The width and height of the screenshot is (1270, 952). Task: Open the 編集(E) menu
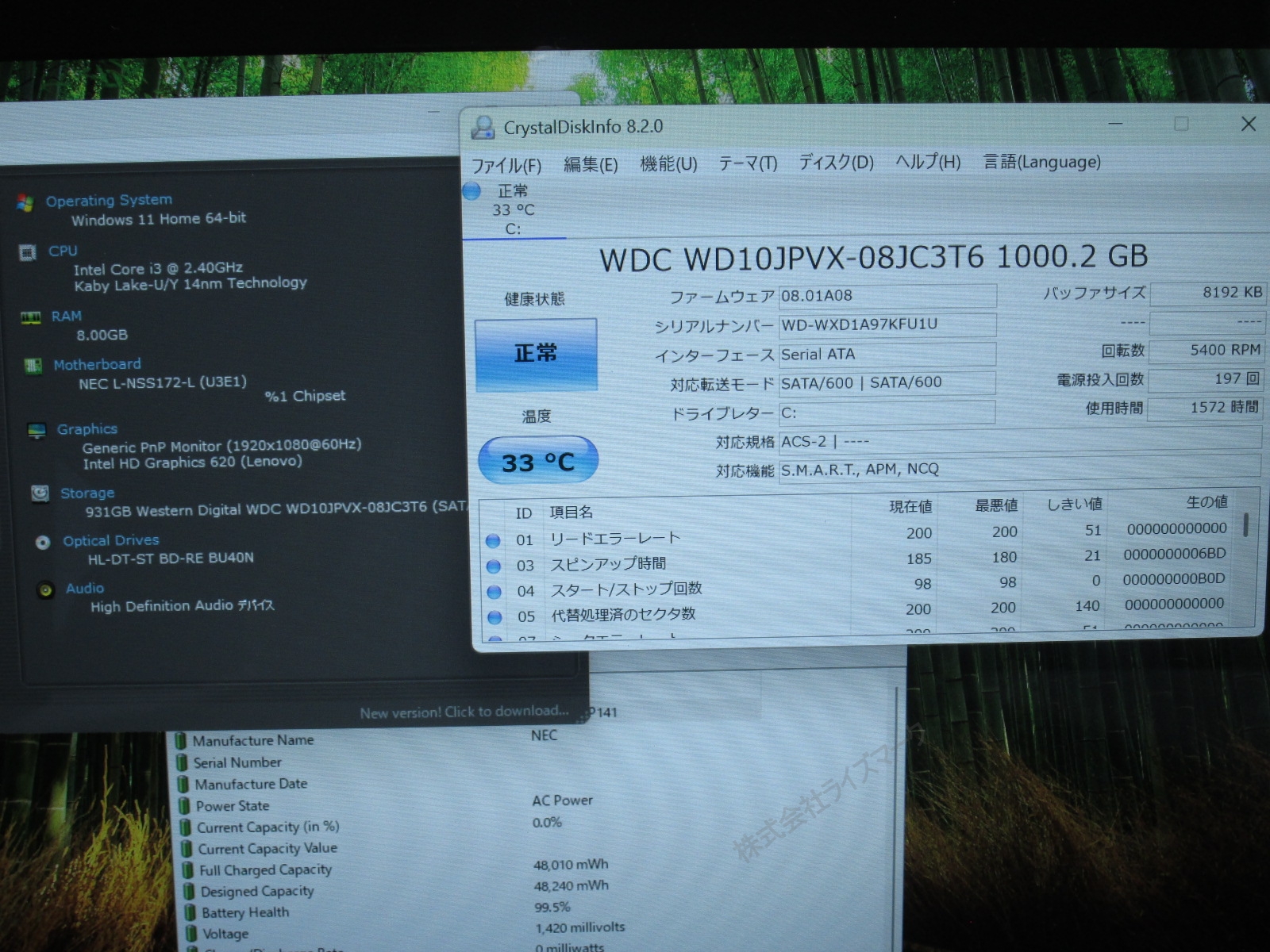click(591, 165)
